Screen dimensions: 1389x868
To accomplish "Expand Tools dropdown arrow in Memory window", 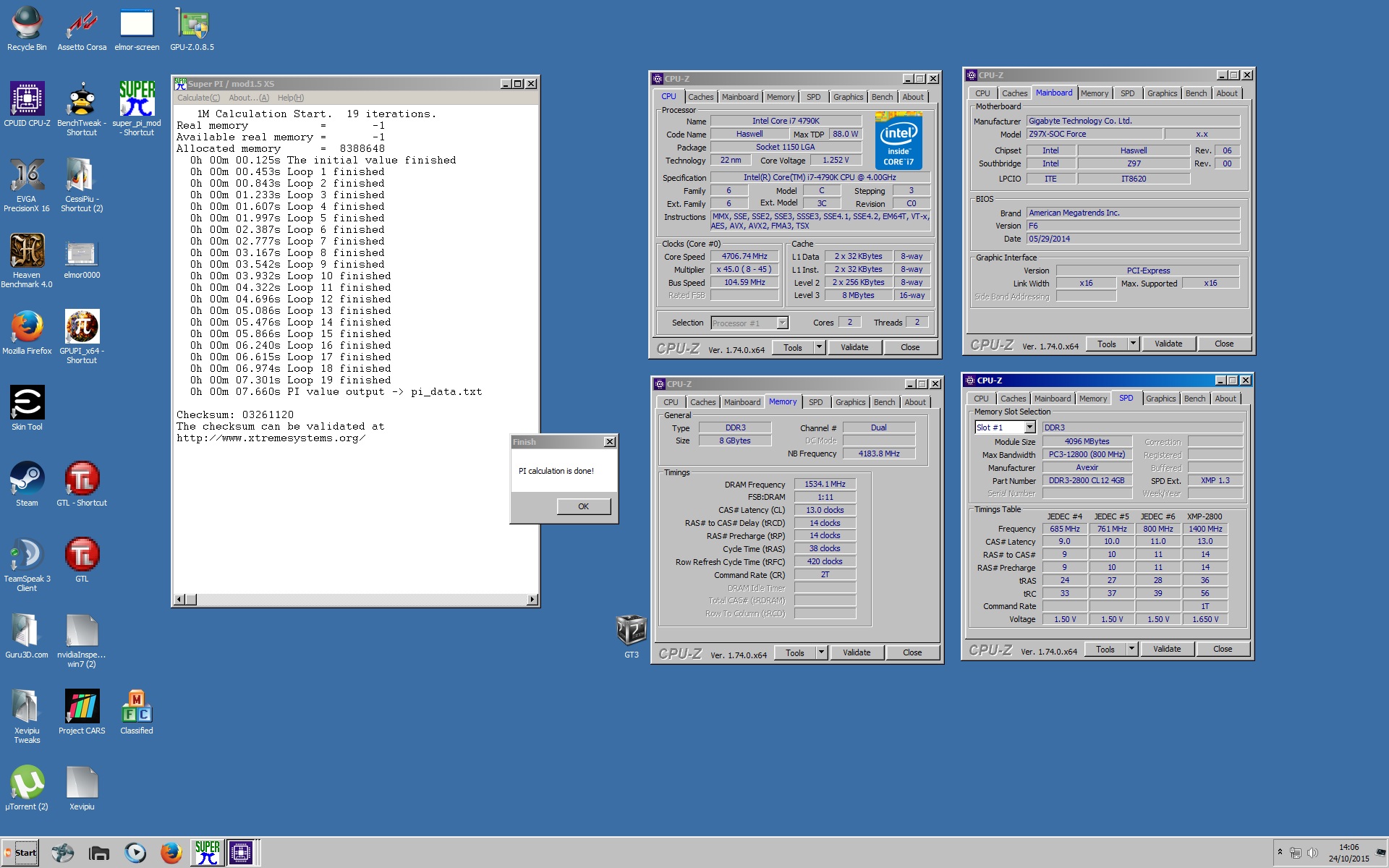I will [821, 652].
